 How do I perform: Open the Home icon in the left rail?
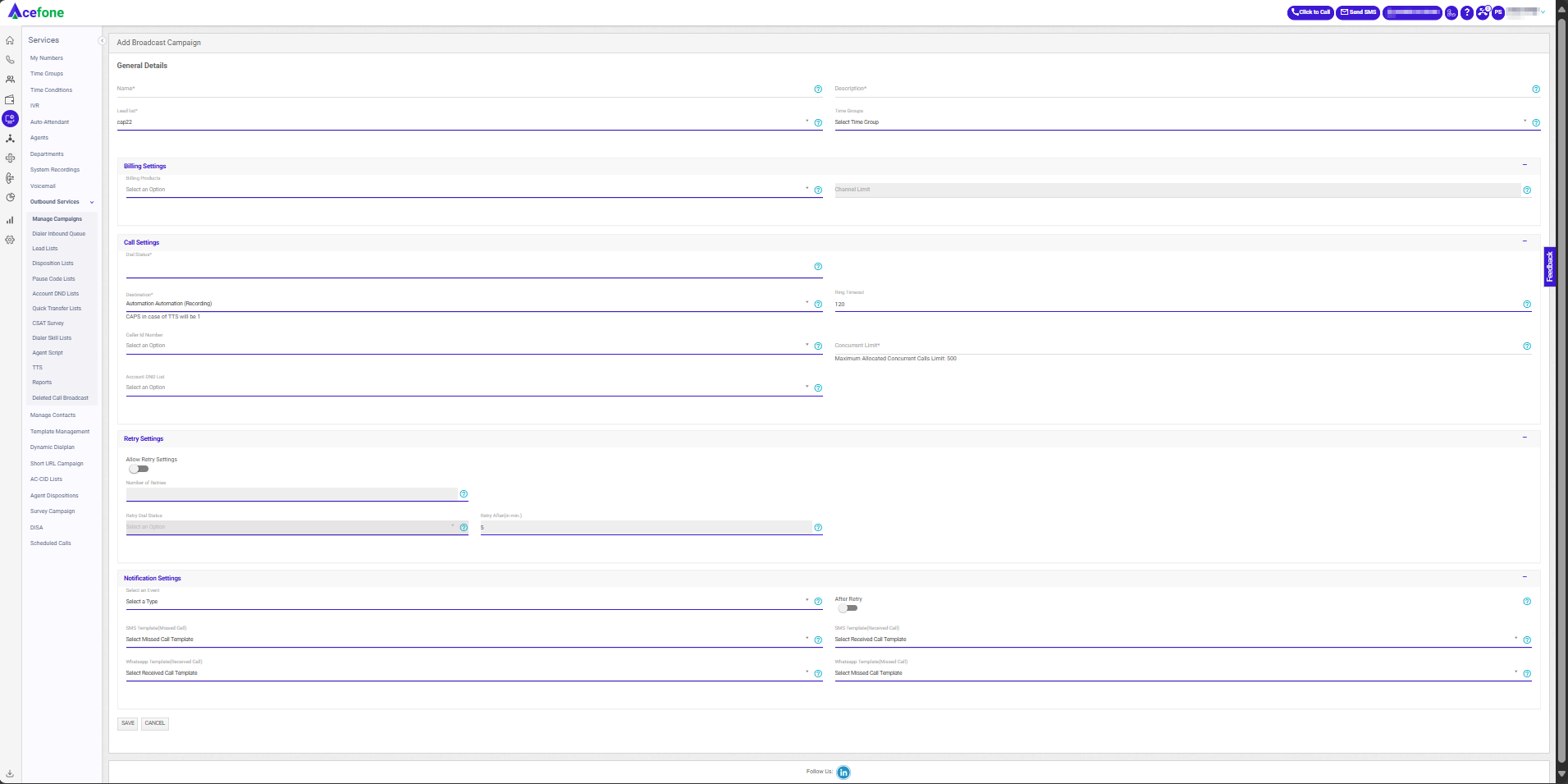[x=10, y=40]
